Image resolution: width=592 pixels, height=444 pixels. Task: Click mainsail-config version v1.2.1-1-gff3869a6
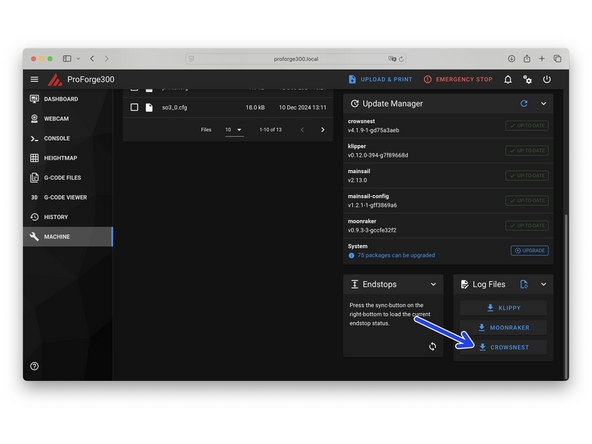(372, 205)
